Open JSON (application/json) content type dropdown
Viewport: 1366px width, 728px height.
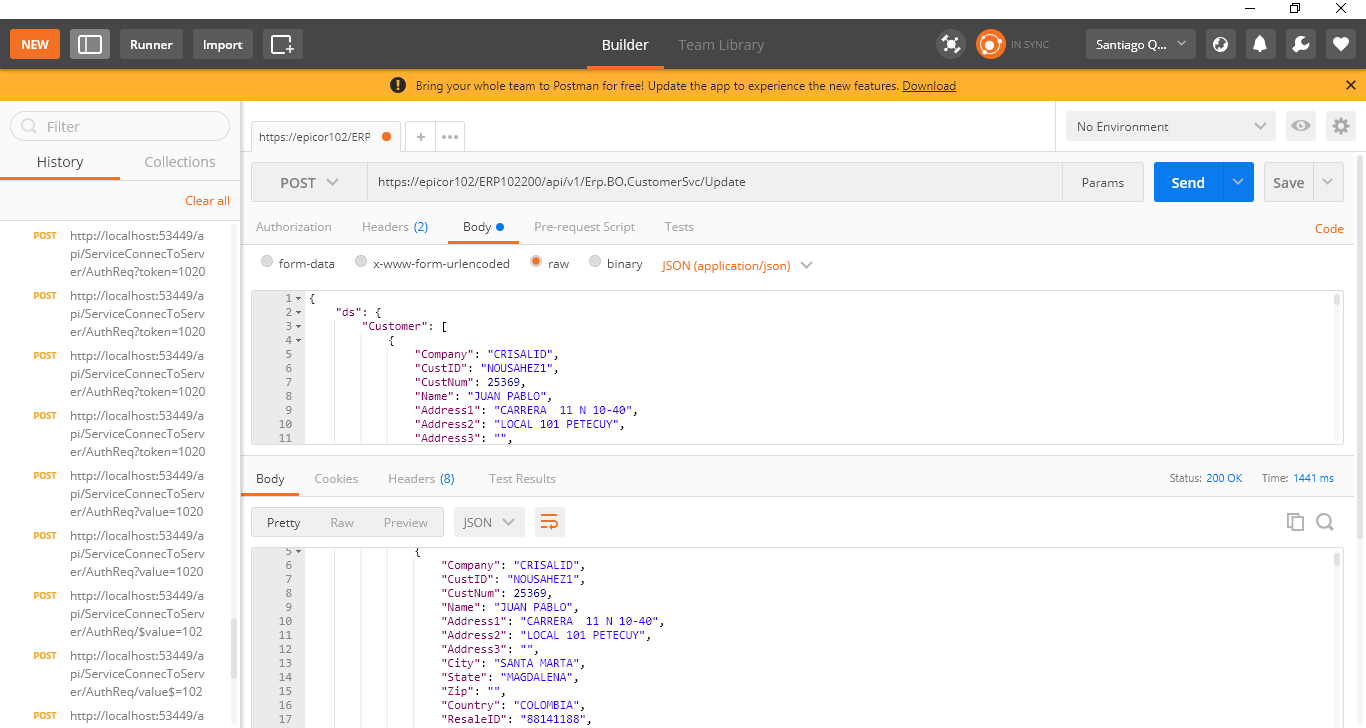737,265
